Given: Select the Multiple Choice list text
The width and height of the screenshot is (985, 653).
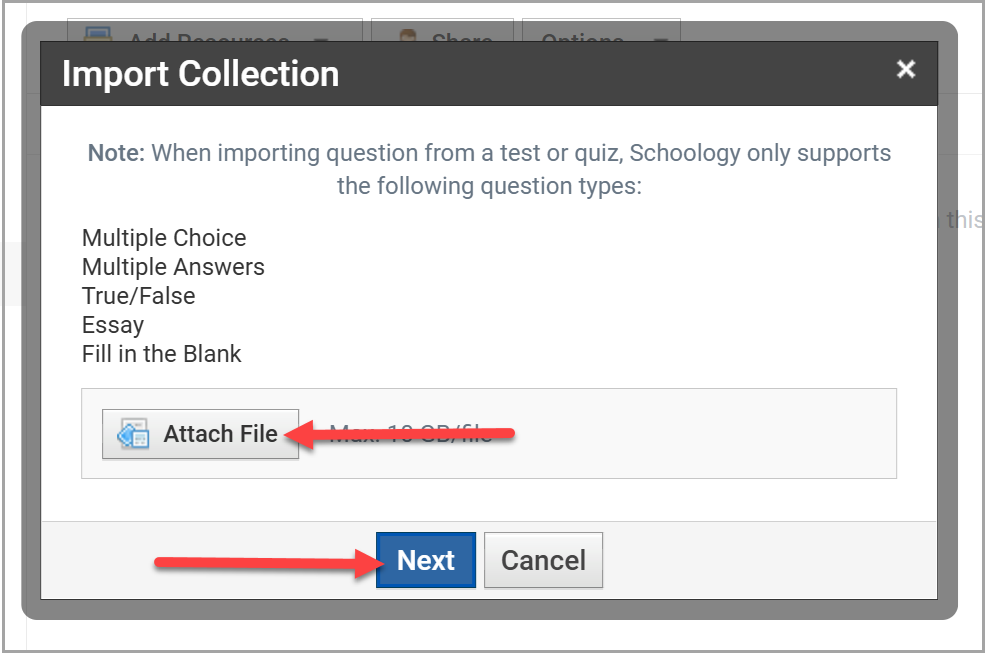Looking at the screenshot, I should pyautogui.click(x=164, y=238).
